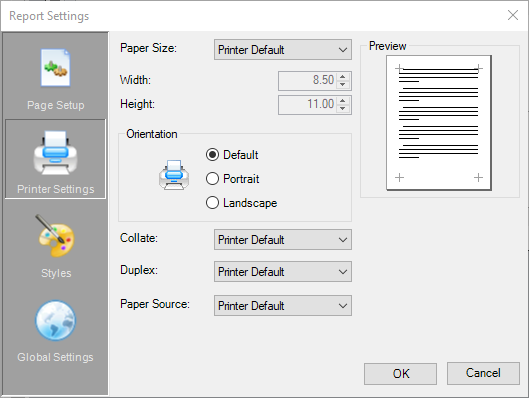Click the Duplex: label
The height and width of the screenshot is (398, 529).
coord(139,270)
